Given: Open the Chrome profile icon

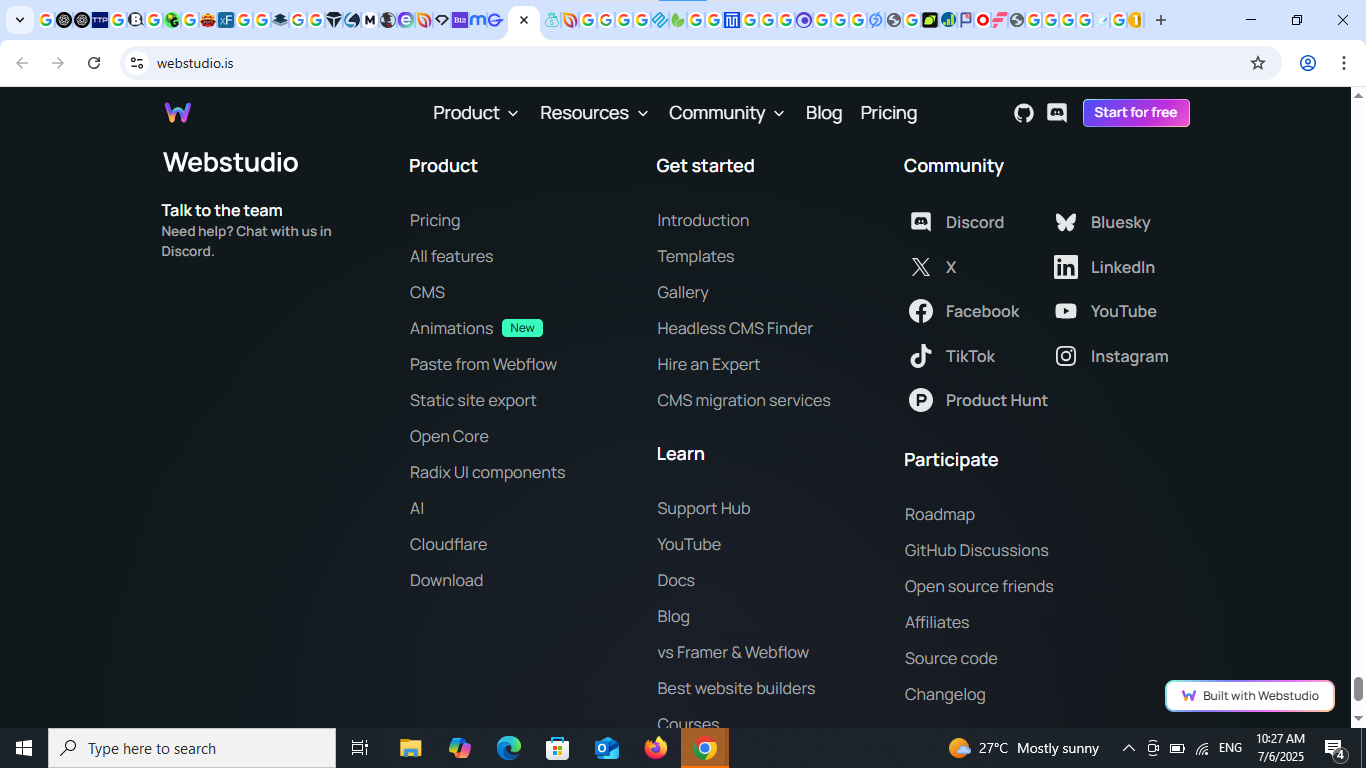Looking at the screenshot, I should (1308, 63).
